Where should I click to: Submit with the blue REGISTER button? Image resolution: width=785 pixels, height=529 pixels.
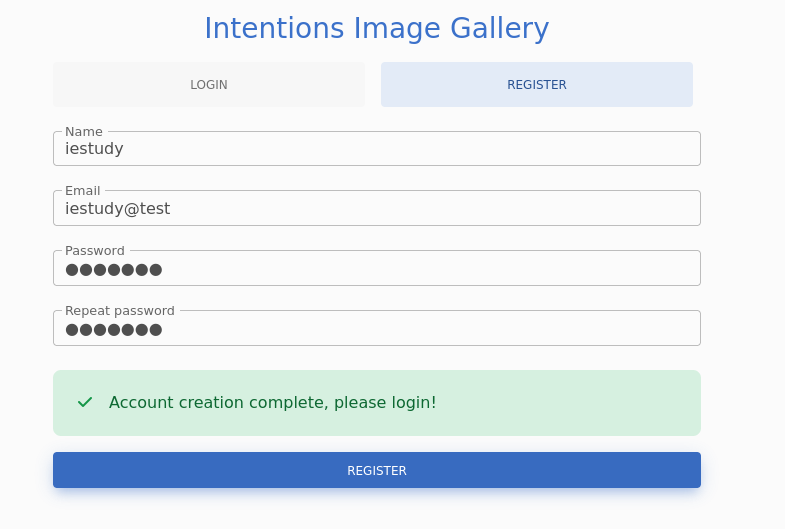pyautogui.click(x=377, y=470)
